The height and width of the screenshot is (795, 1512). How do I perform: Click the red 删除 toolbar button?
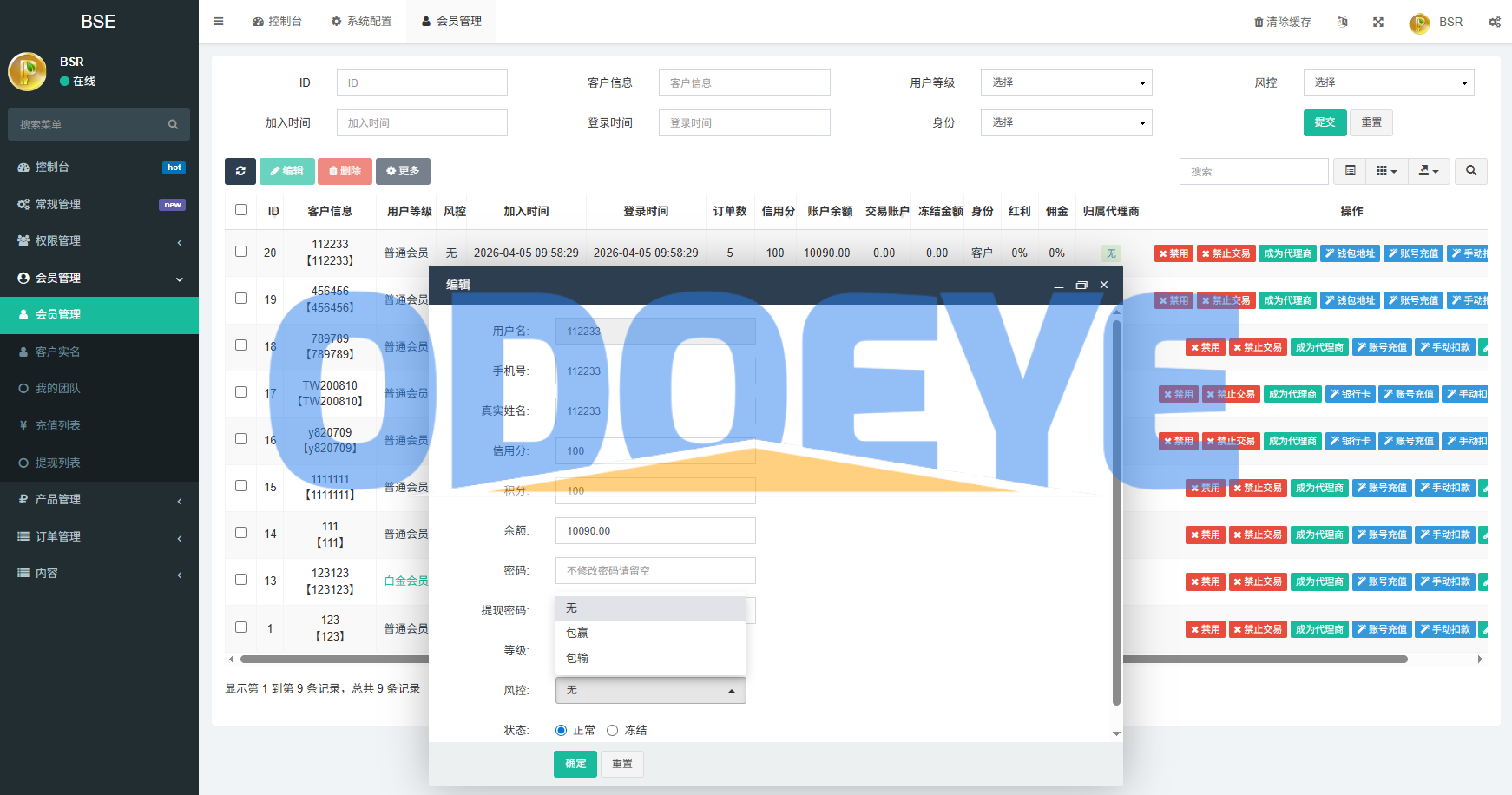[x=345, y=171]
